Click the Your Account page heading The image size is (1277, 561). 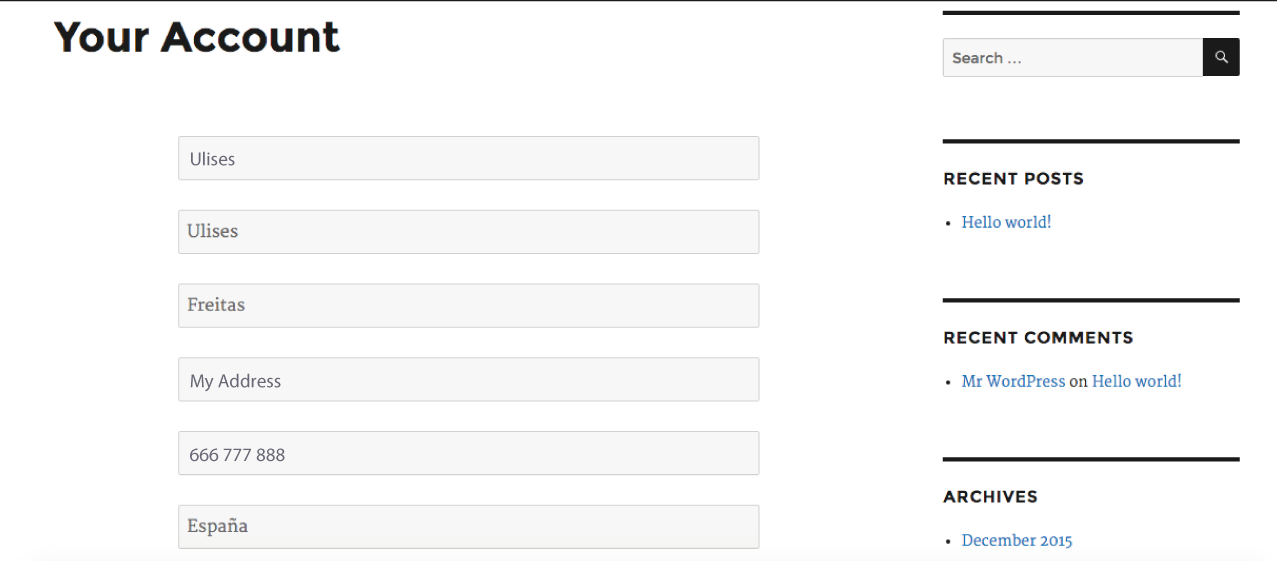pyautogui.click(x=196, y=37)
